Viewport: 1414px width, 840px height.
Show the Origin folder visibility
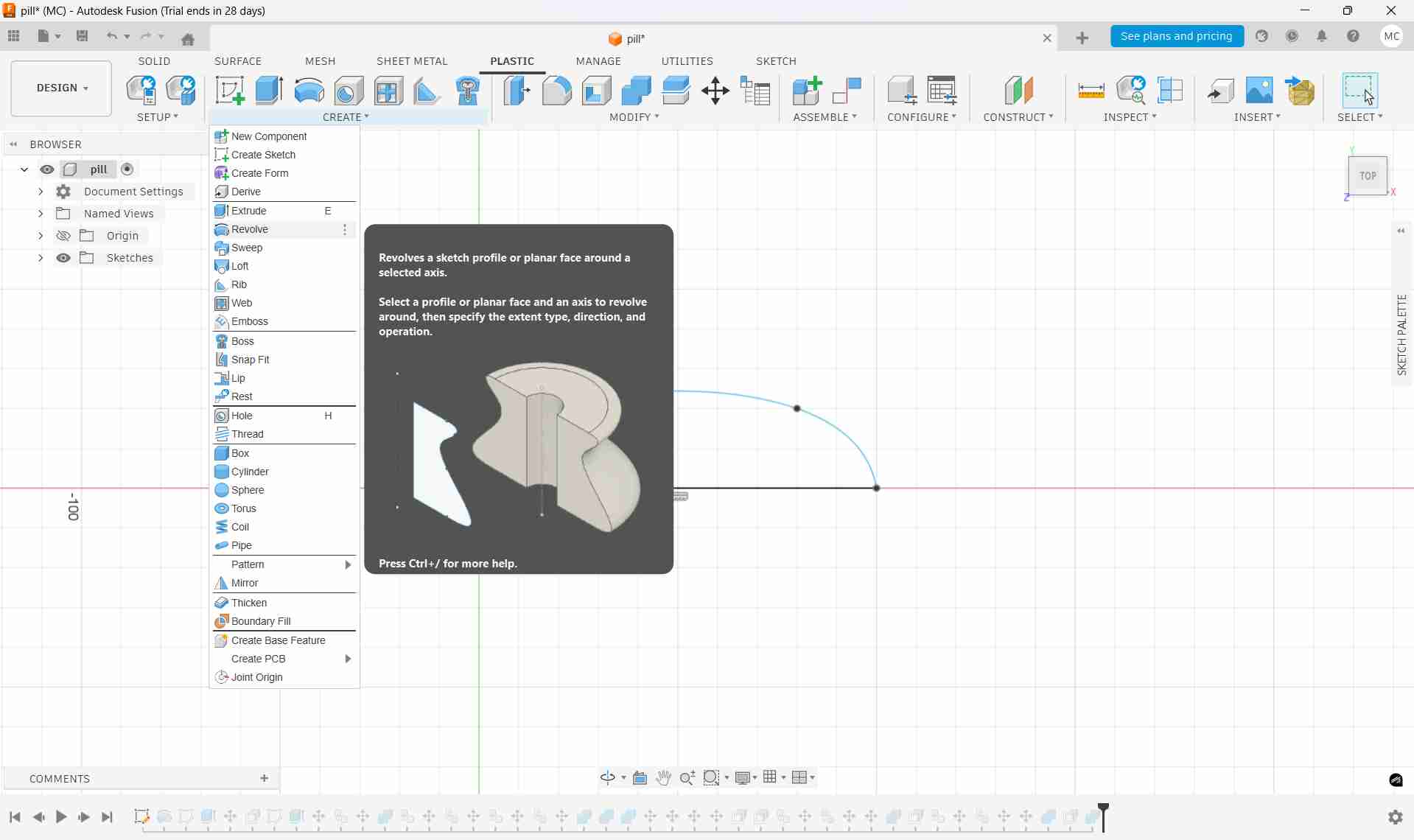pyautogui.click(x=63, y=235)
